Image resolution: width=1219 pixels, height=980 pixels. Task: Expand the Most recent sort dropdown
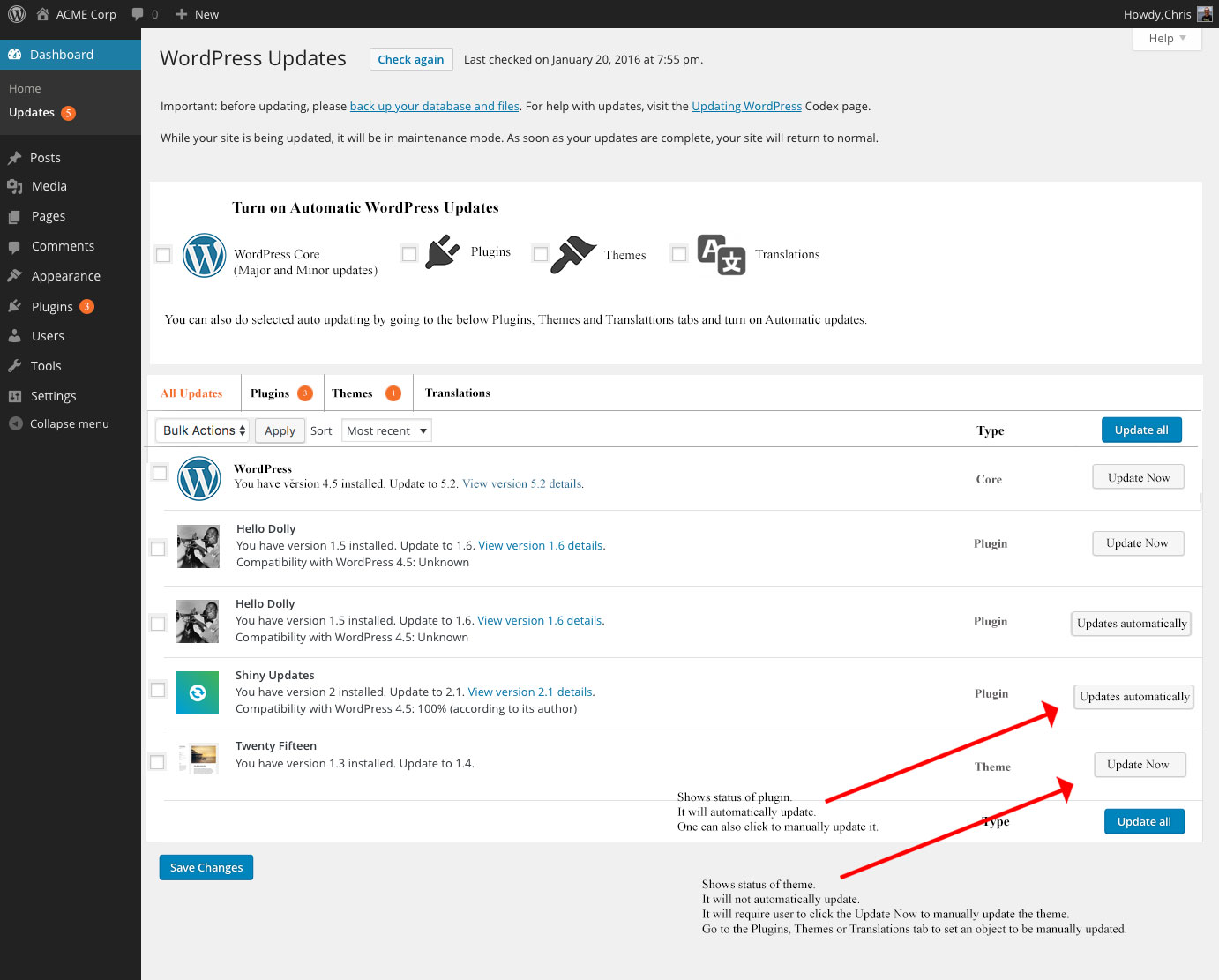pos(385,430)
